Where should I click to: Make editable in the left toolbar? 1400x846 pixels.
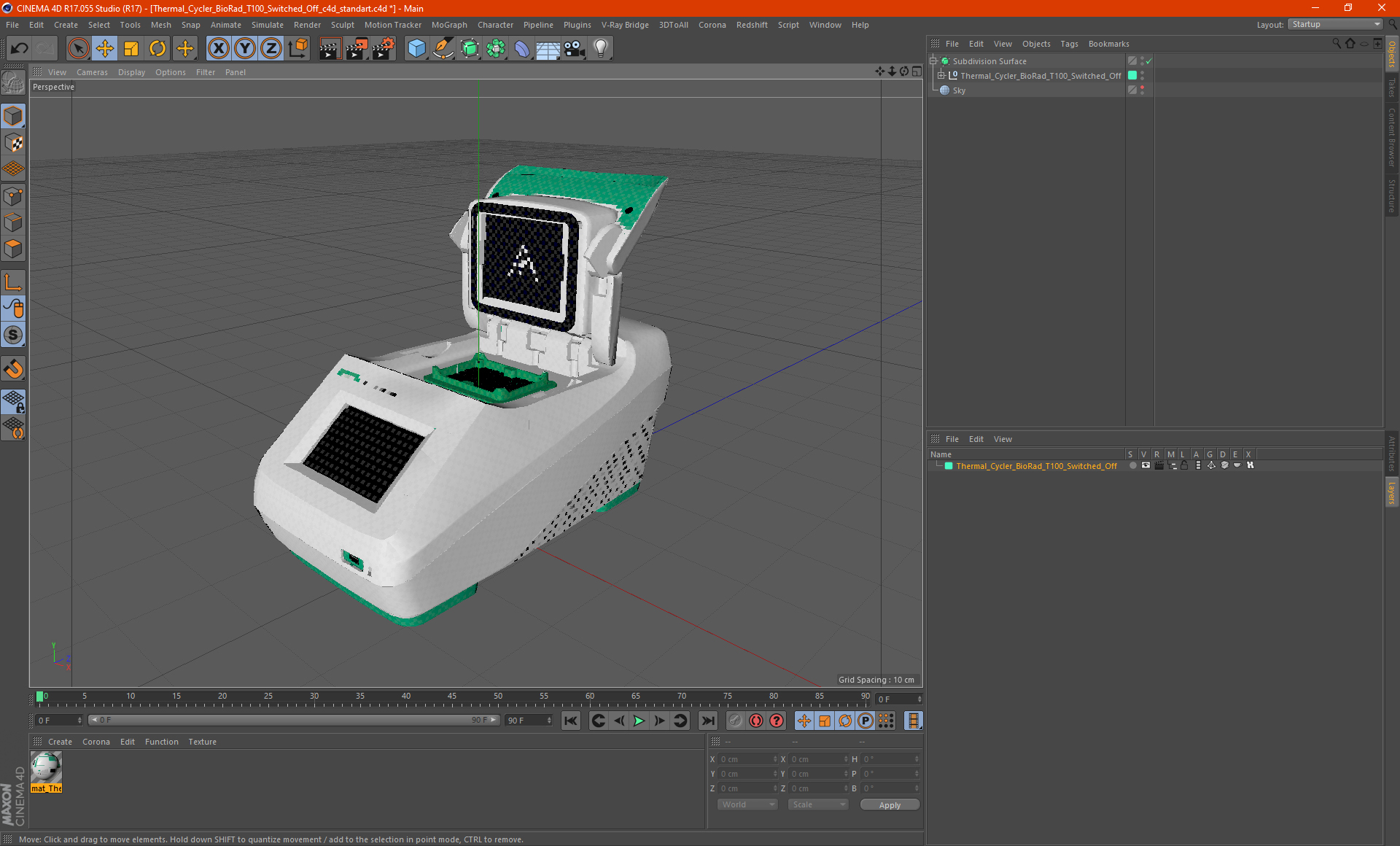pyautogui.click(x=13, y=83)
